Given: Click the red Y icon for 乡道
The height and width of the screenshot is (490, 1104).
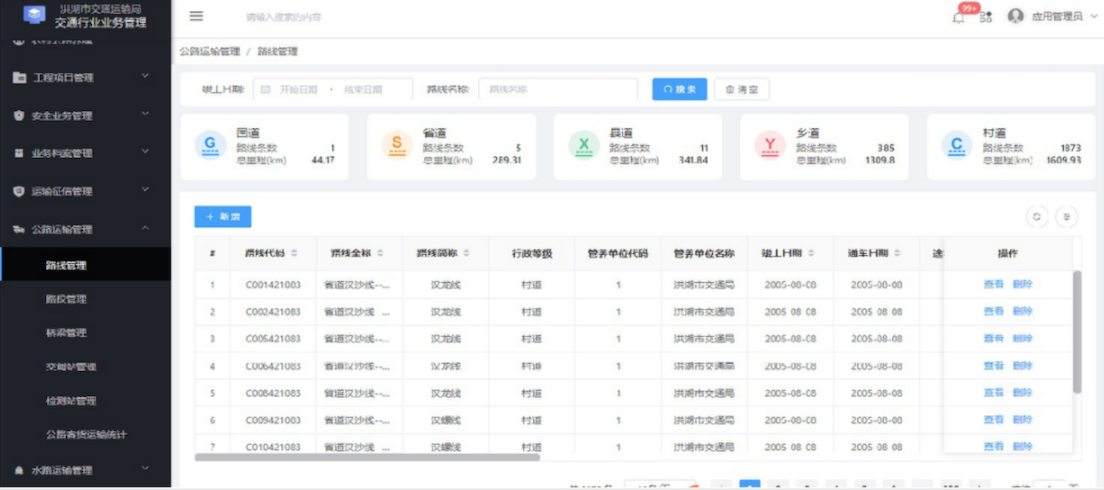Looking at the screenshot, I should pyautogui.click(x=770, y=145).
